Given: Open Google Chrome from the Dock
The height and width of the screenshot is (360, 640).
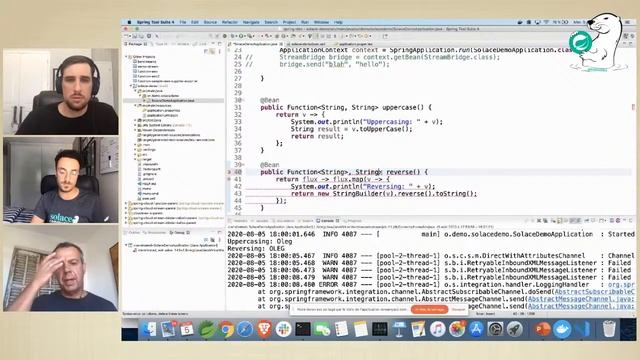Looking at the screenshot, I should click(x=226, y=329).
